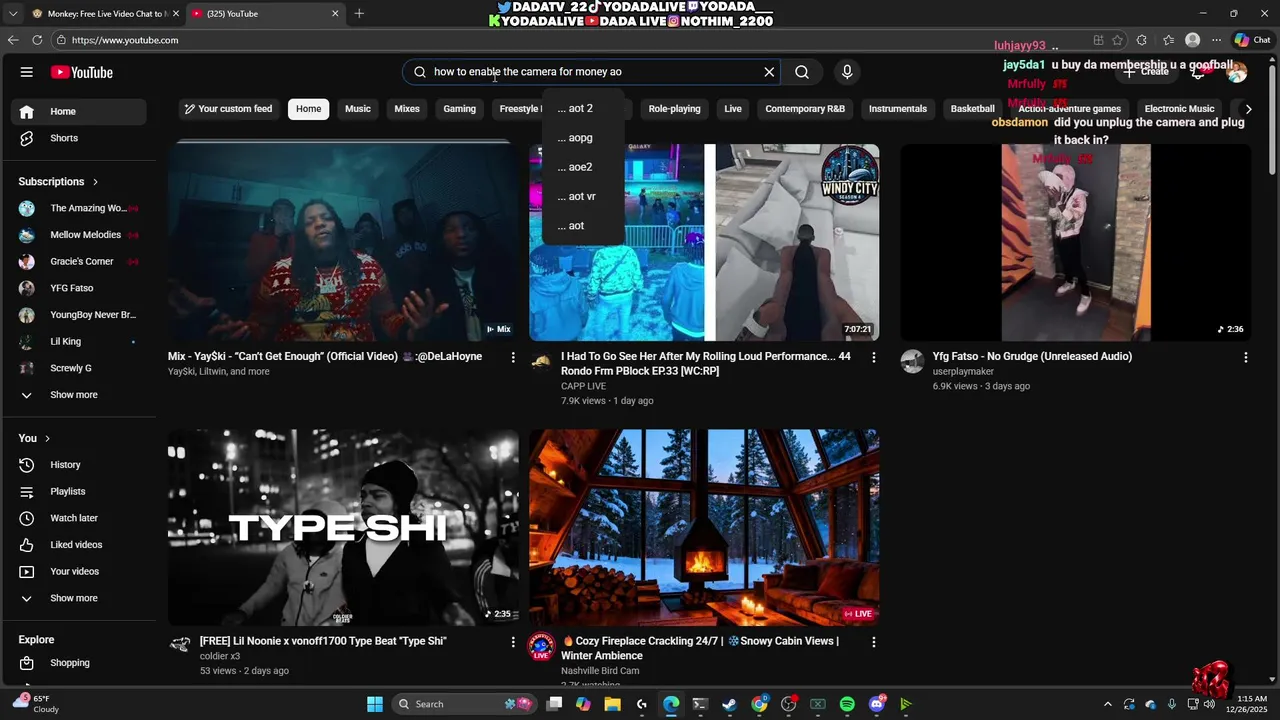
Task: Select the Home chip
Action: (309, 109)
